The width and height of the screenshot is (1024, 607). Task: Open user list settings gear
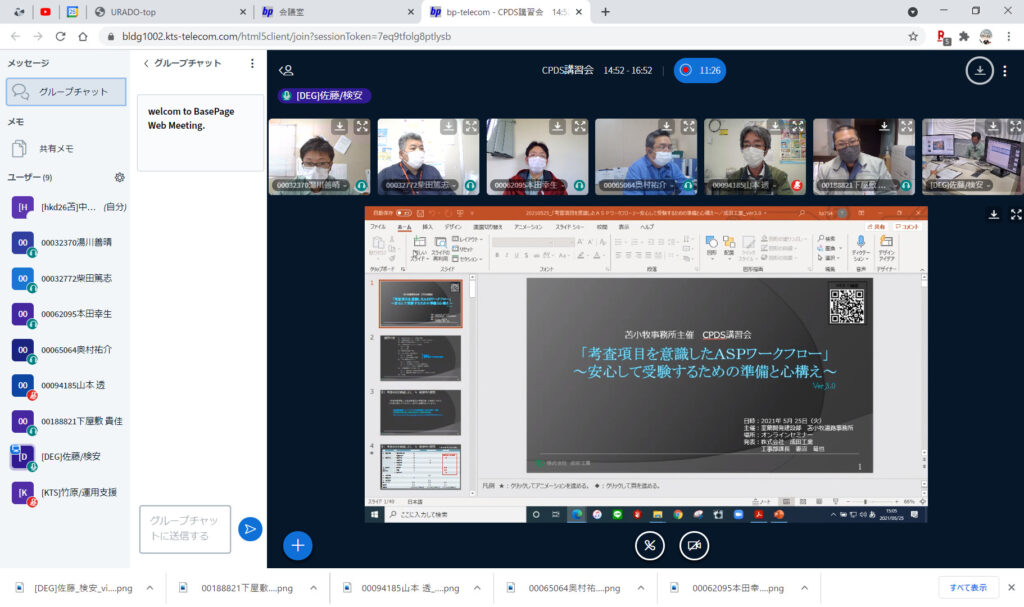[120, 177]
